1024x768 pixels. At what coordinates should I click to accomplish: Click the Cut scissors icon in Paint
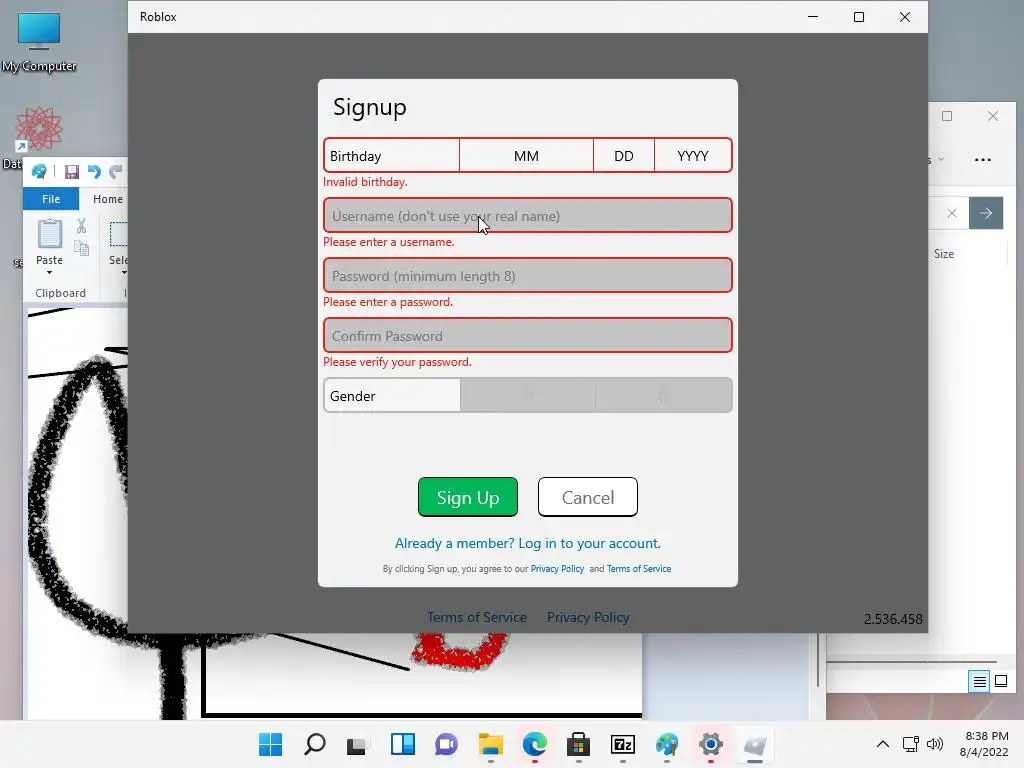click(81, 226)
